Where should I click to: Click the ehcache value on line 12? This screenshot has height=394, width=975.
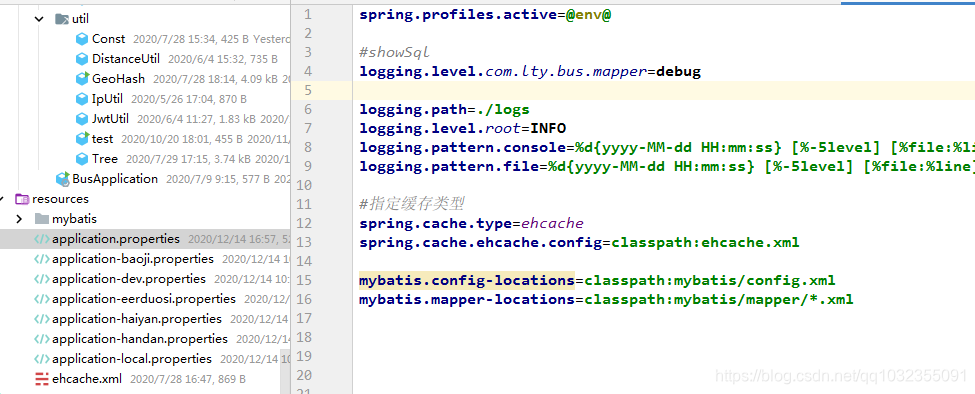(x=552, y=223)
